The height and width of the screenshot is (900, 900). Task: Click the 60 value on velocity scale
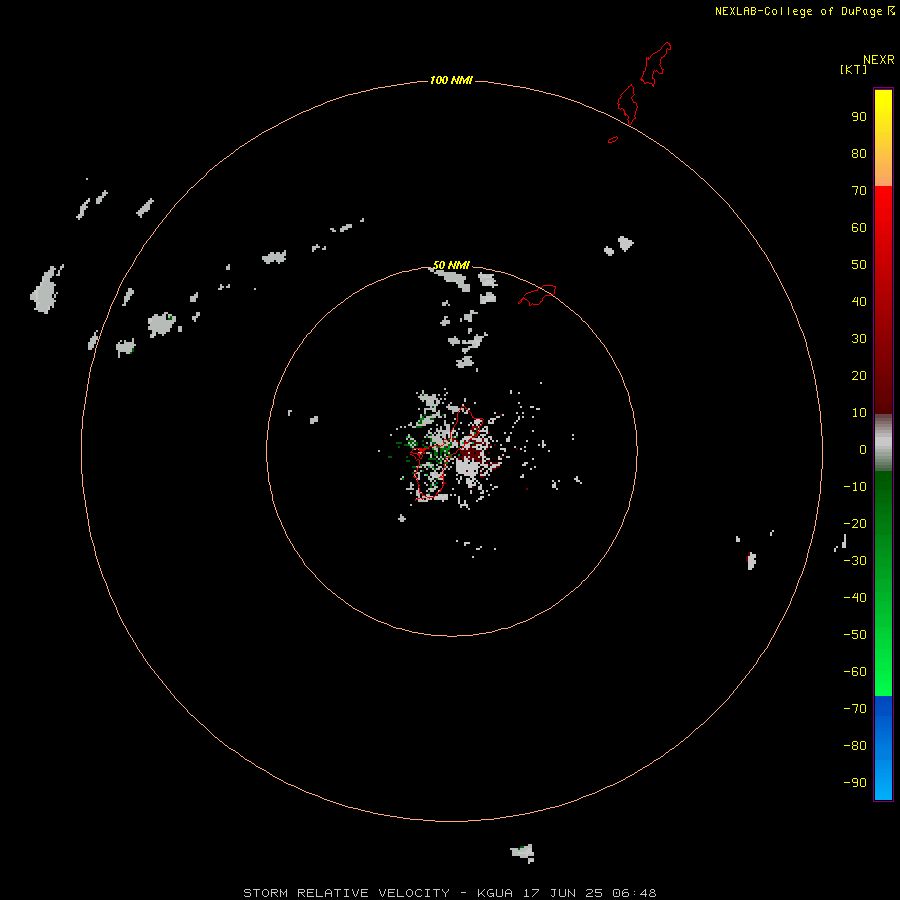[x=859, y=227]
